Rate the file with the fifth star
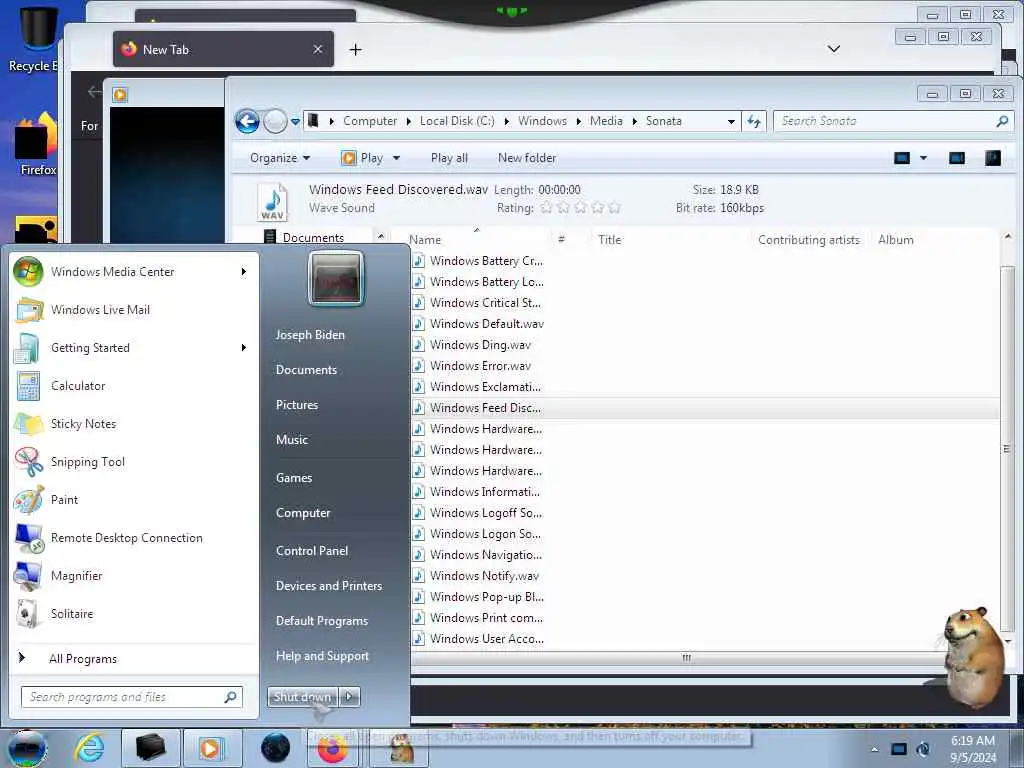1024x768 pixels. pos(614,208)
